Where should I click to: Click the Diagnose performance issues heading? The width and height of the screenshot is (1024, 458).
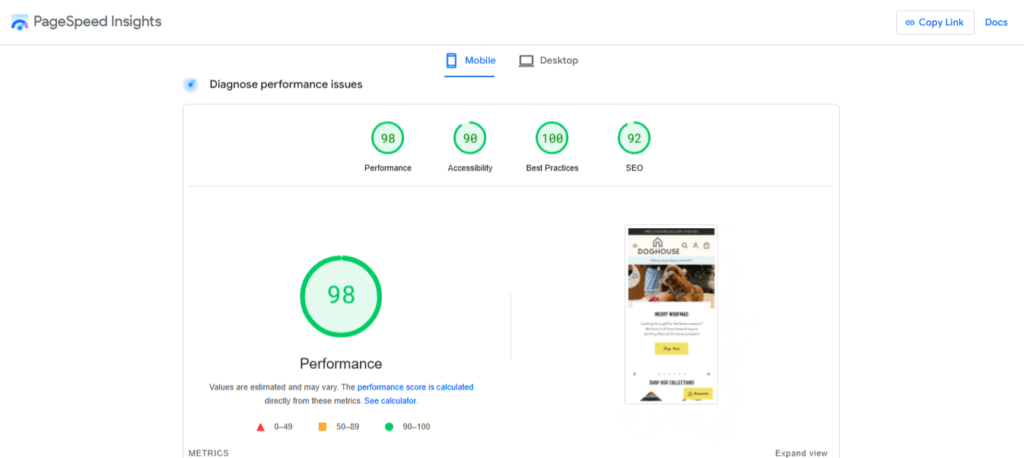click(286, 85)
